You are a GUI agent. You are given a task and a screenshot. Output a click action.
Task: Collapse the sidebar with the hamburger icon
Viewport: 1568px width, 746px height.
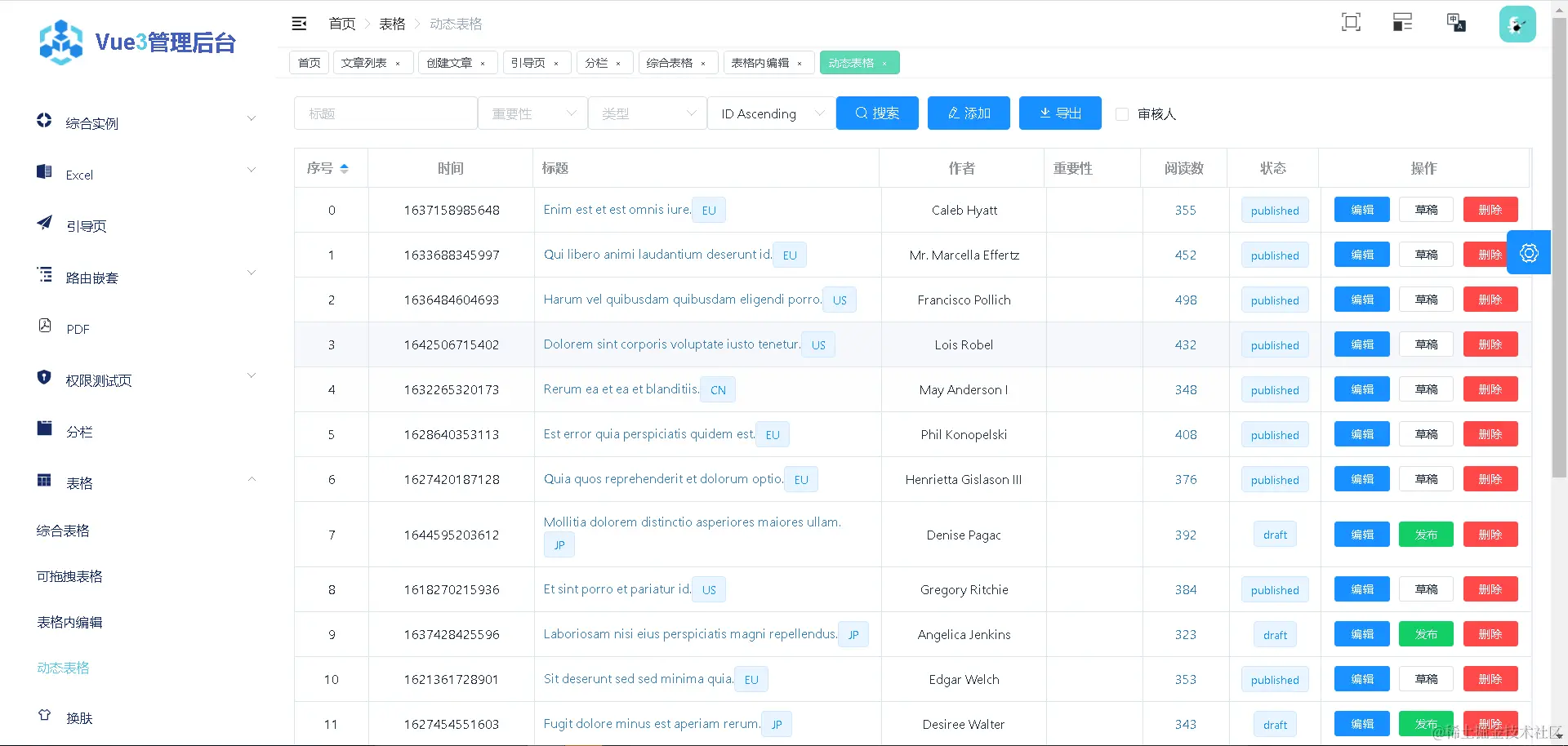point(300,24)
